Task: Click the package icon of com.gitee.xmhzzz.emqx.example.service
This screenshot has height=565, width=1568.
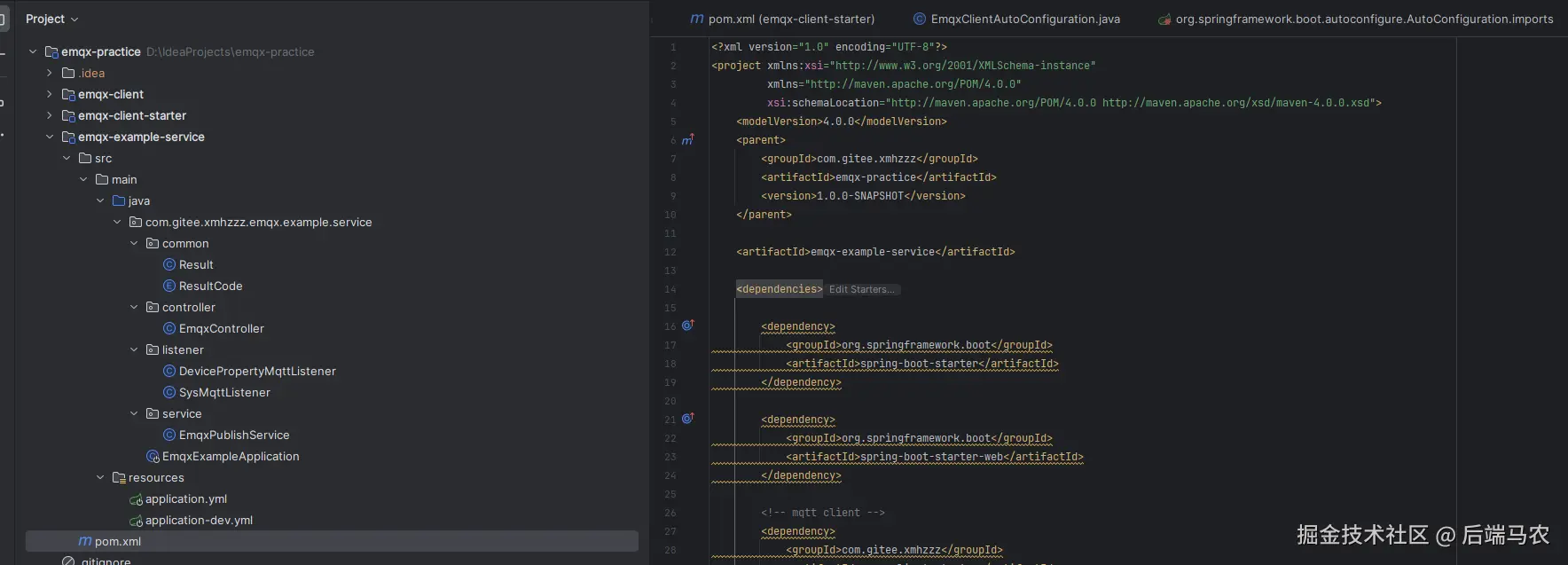Action: click(136, 222)
